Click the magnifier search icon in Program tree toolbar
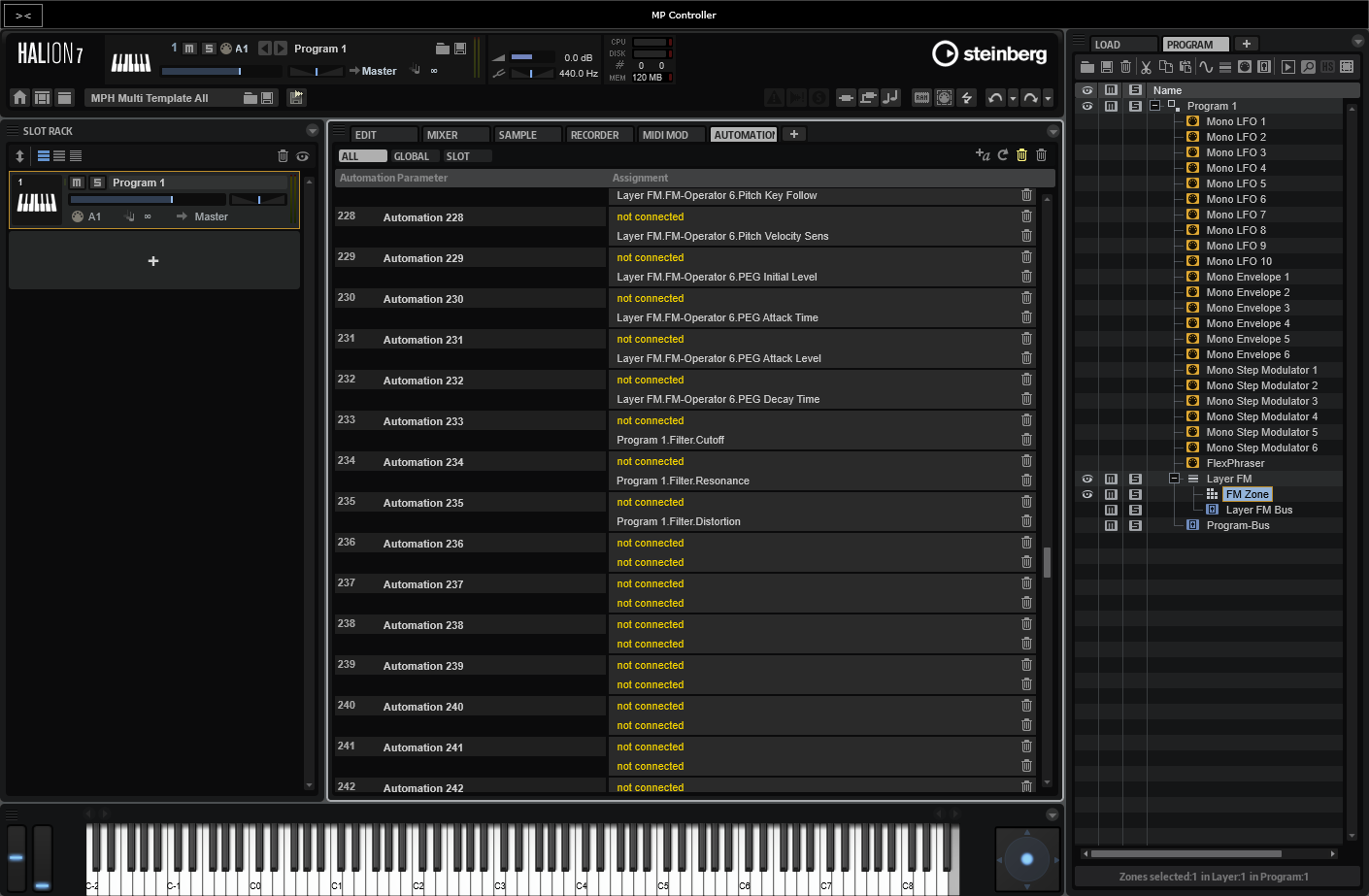The width and height of the screenshot is (1369, 896). tap(1308, 67)
